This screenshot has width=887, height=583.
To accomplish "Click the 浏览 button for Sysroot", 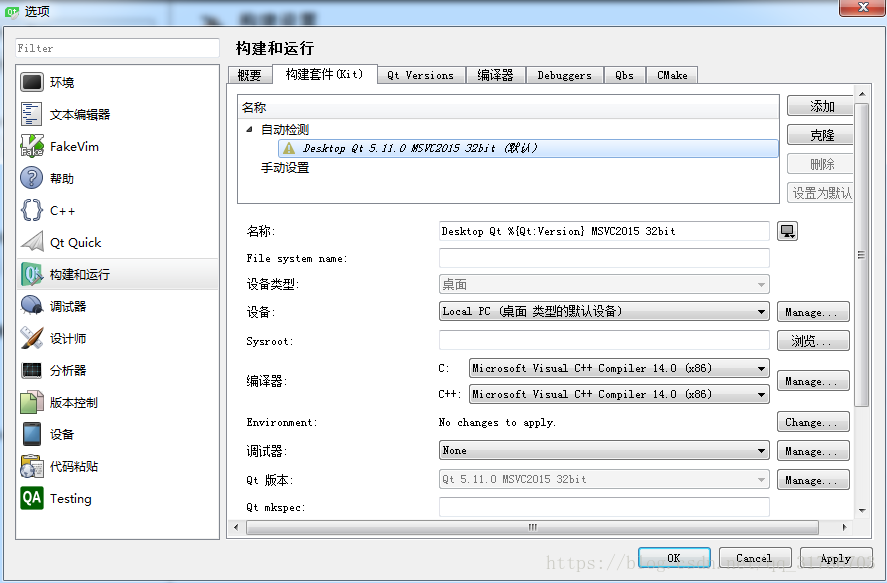I will click(813, 341).
